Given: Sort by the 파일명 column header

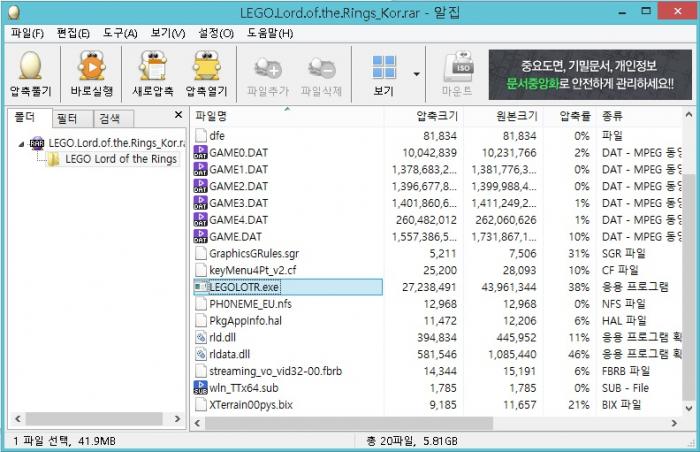Looking at the screenshot, I should click(287, 116).
